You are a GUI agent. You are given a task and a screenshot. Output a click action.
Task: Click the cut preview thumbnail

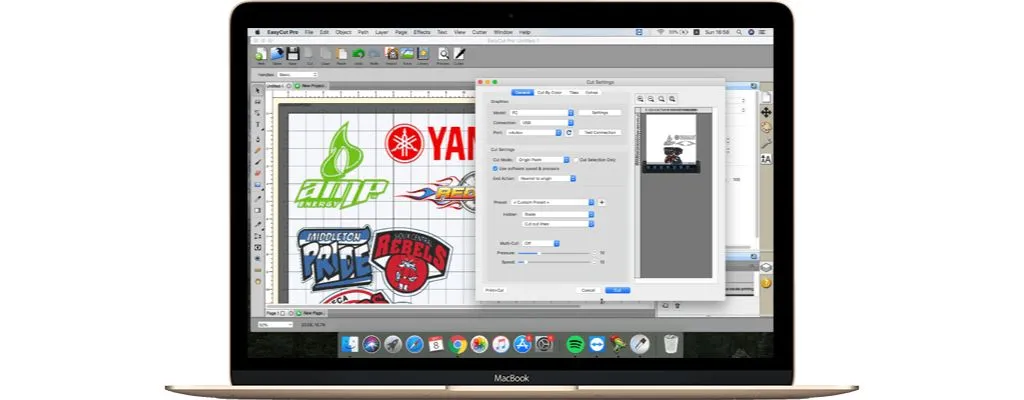672,144
